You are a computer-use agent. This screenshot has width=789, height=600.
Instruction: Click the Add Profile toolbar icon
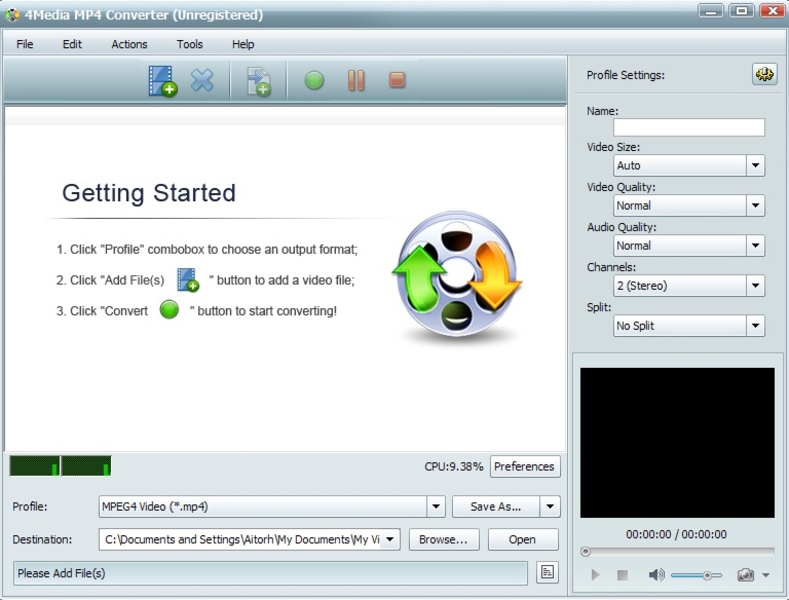(258, 81)
